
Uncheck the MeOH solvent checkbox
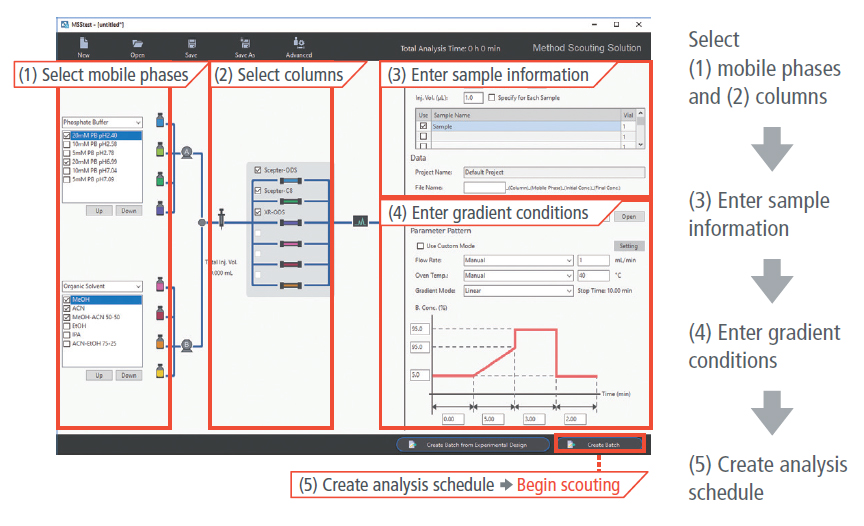[x=67, y=300]
